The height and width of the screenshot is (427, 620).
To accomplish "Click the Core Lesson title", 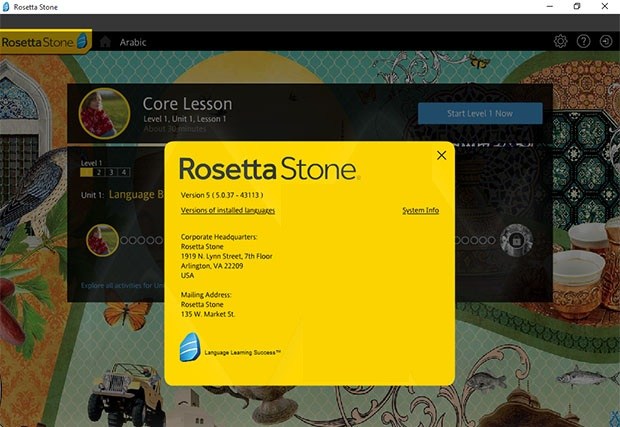I will (187, 104).
